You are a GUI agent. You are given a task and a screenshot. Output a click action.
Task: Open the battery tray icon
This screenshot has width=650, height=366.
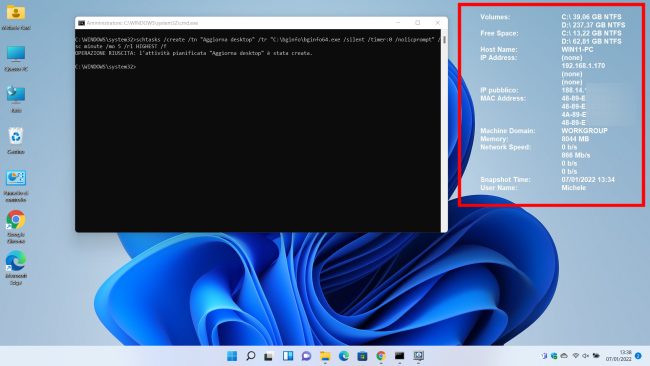596,356
